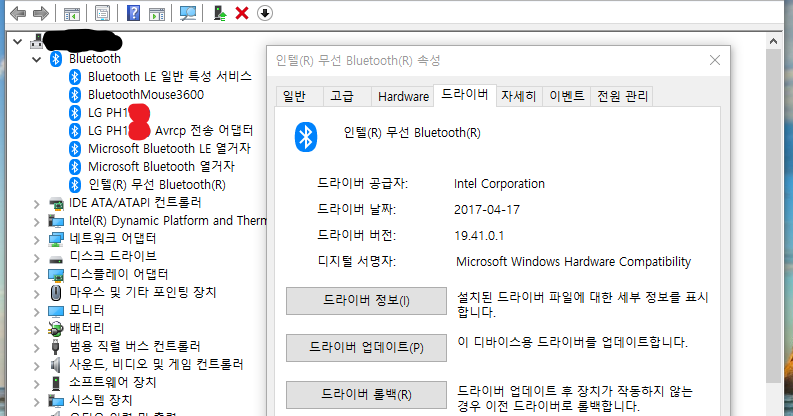Click the disable device down-arrow icon
793x416 pixels.
click(265, 13)
